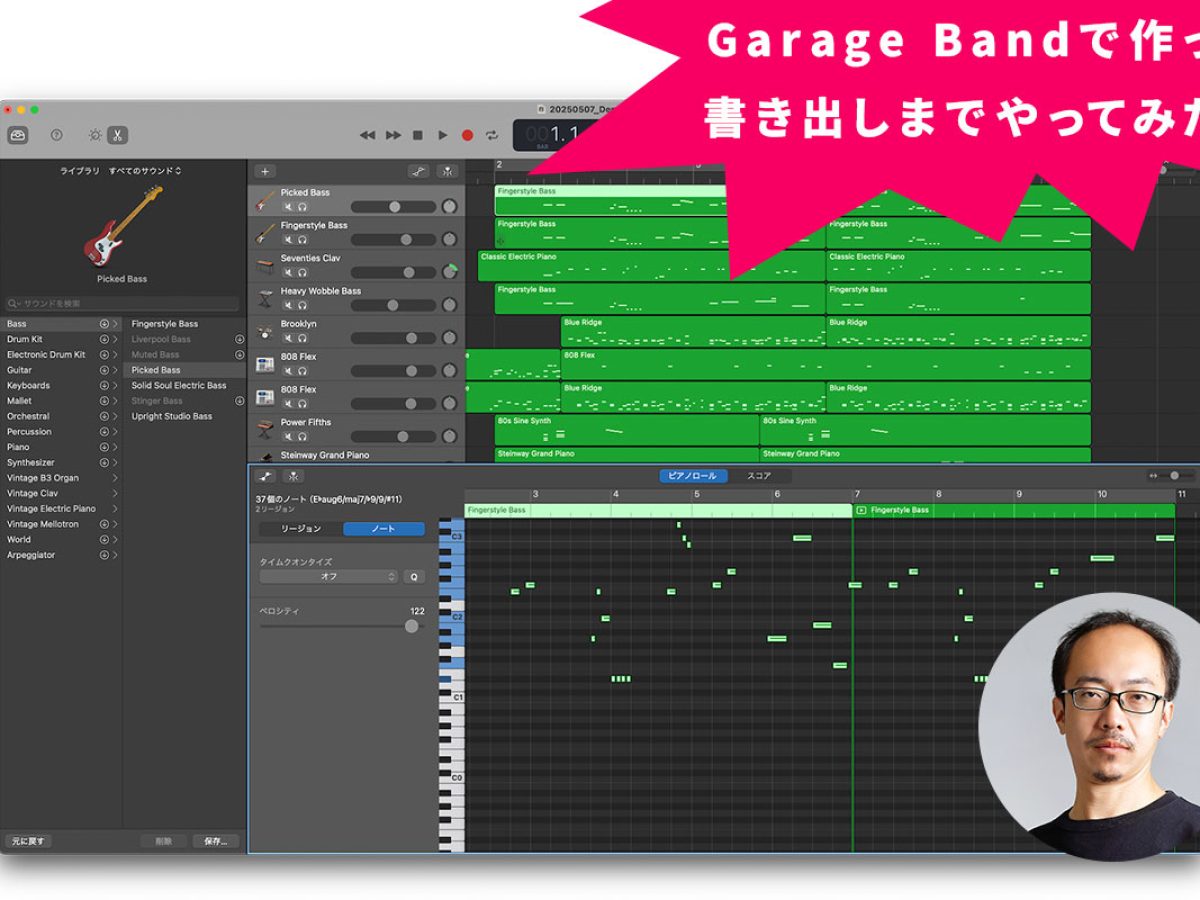The image size is (1200, 900).
Task: Expand the Vintage Clav chevron
Action: click(115, 493)
